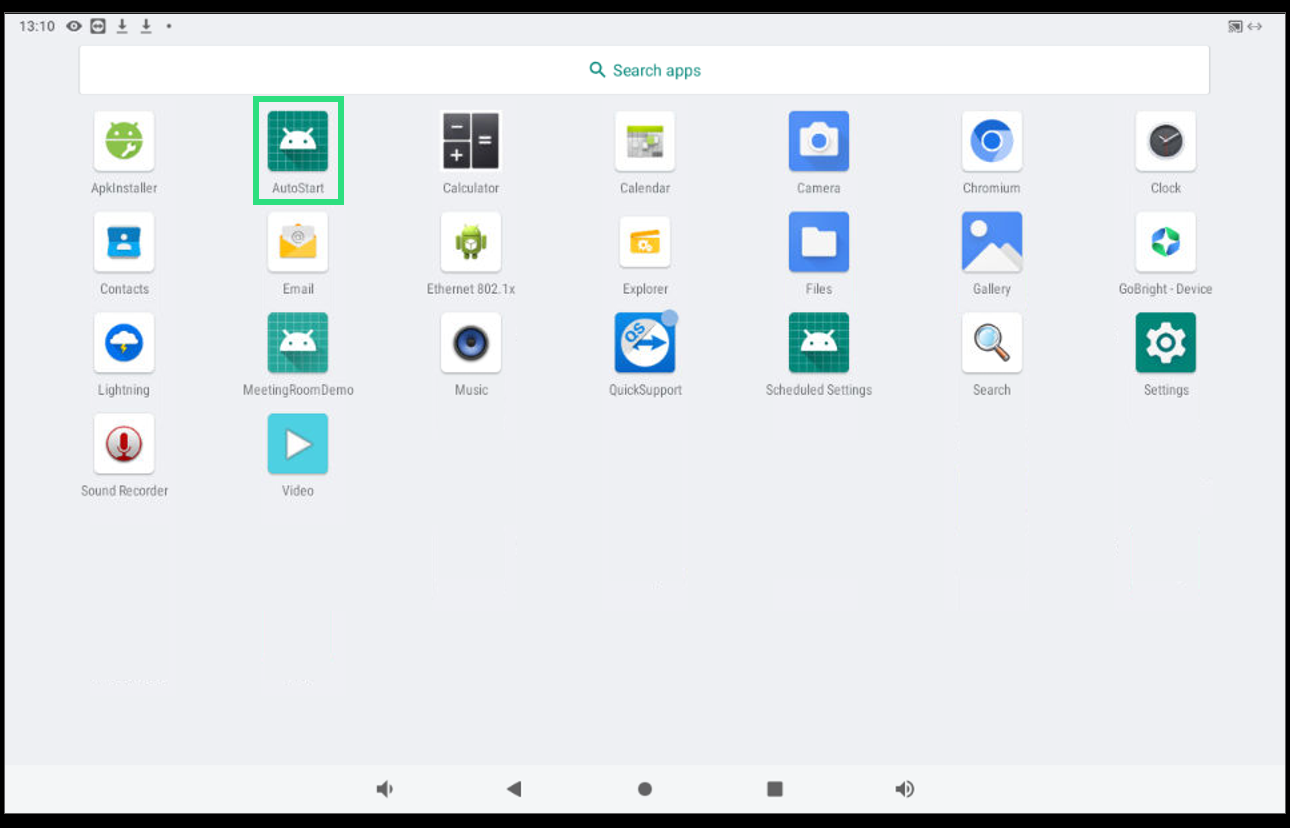
Task: Launch the Sound Recorder app
Action: click(x=124, y=444)
